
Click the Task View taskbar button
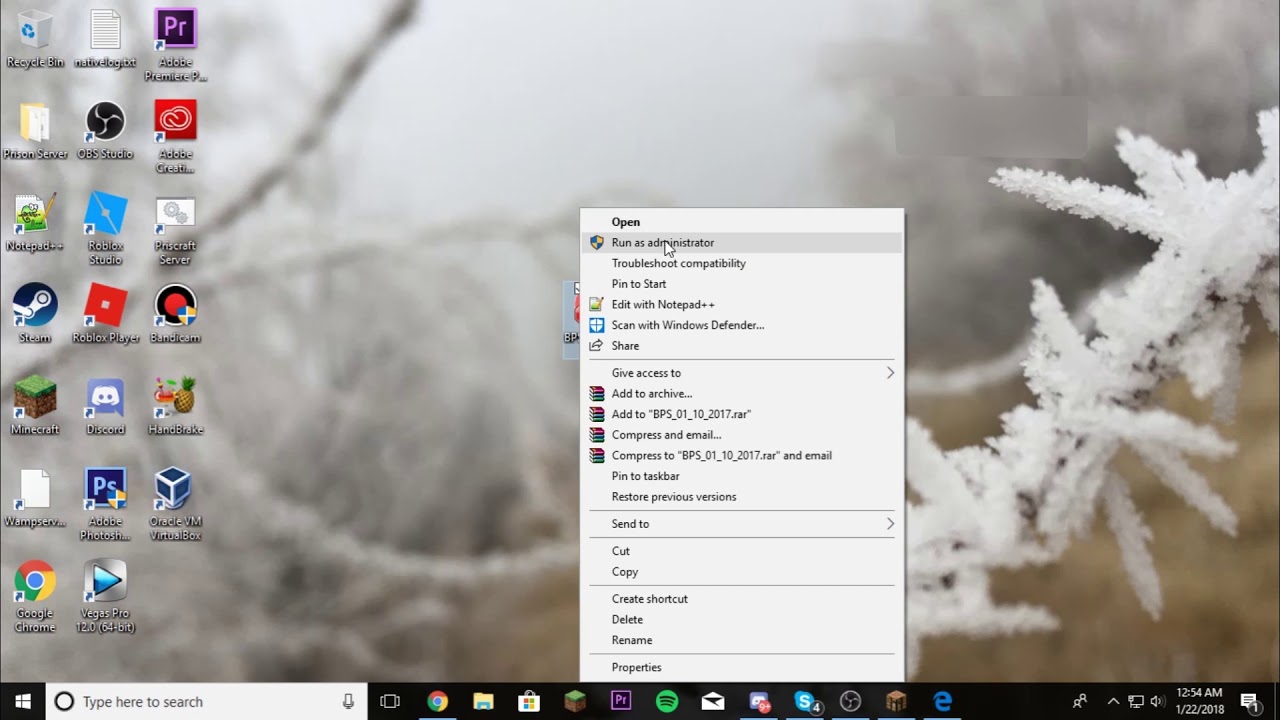click(x=390, y=701)
